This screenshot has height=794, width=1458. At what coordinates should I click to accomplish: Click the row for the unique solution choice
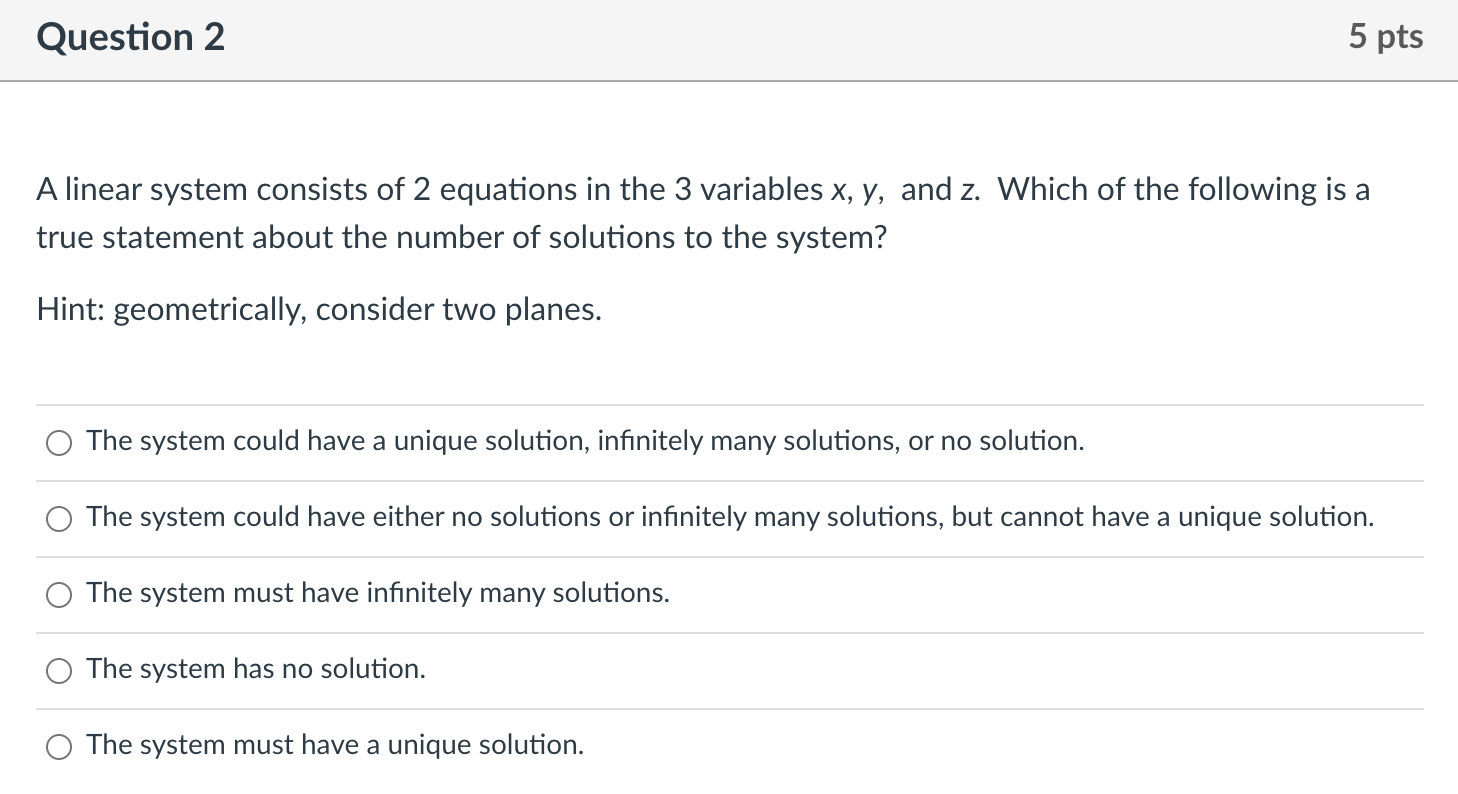pos(700,745)
